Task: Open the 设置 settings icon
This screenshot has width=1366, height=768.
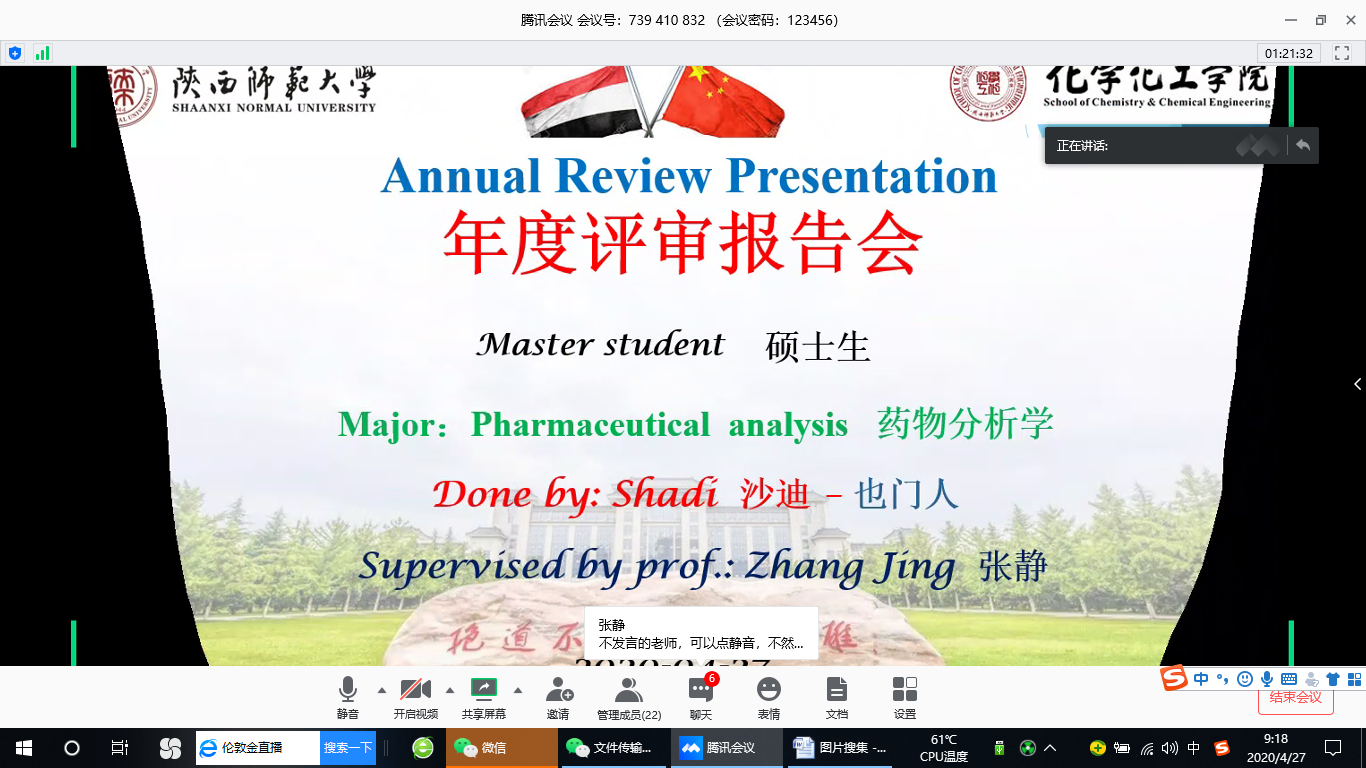Action: tap(905, 697)
